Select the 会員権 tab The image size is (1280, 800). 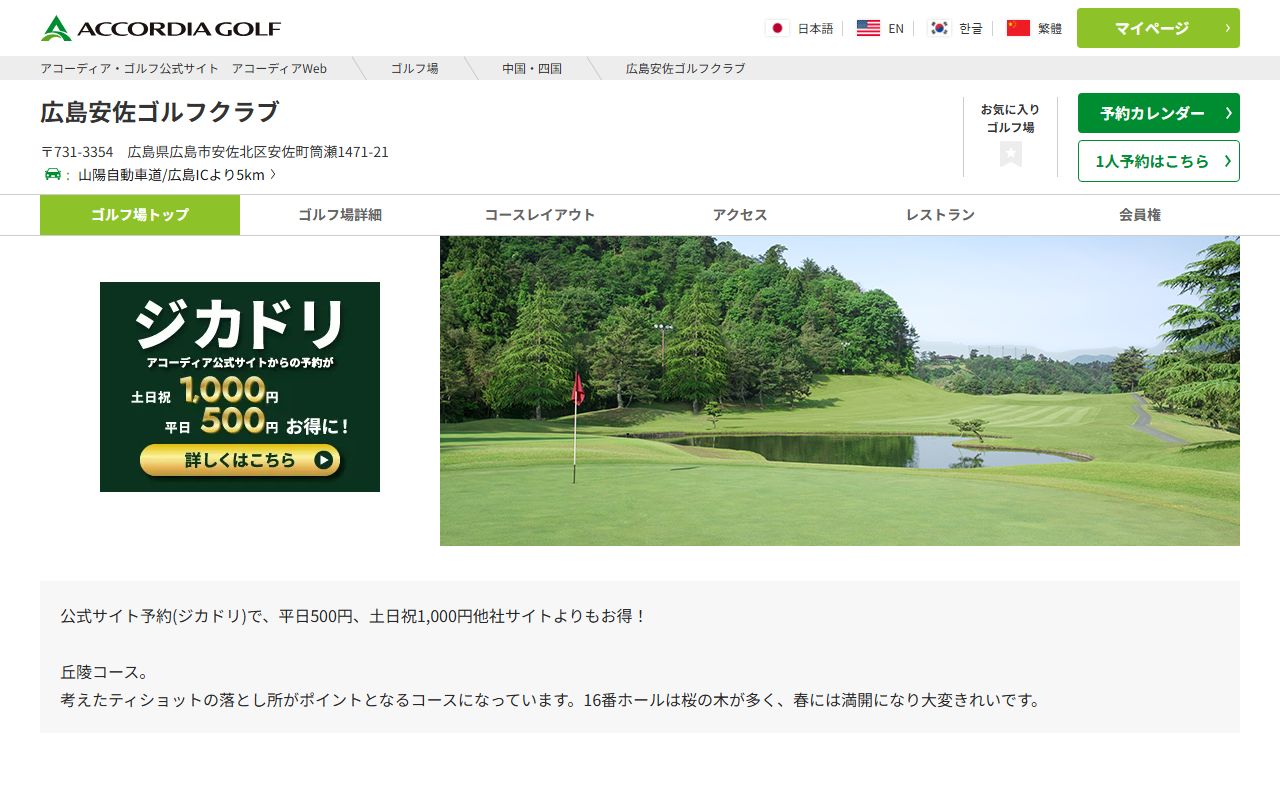pos(1140,215)
